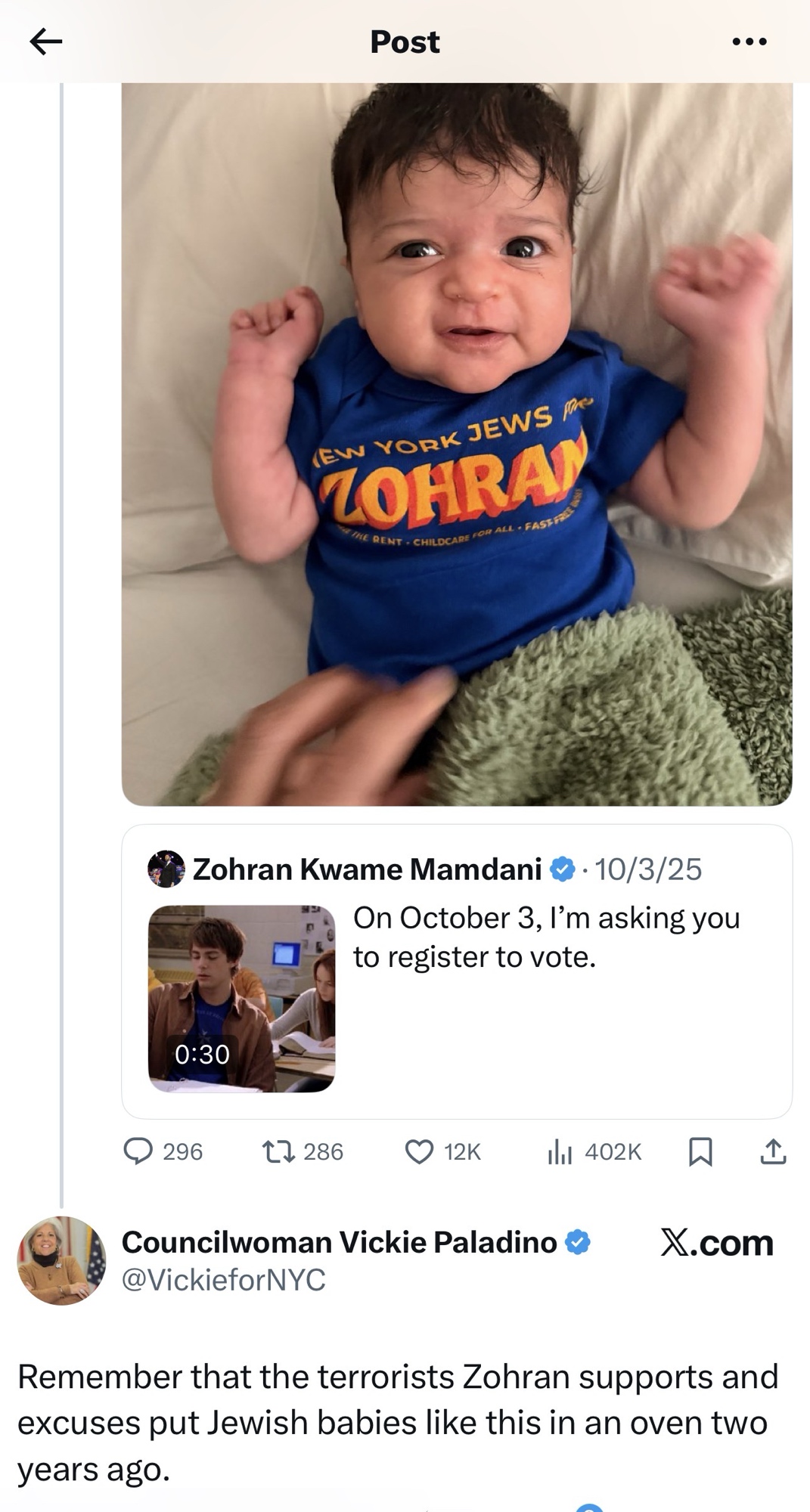Tap the 10/3/25 date on quoted post
This screenshot has width=810, height=1512.
click(x=648, y=869)
